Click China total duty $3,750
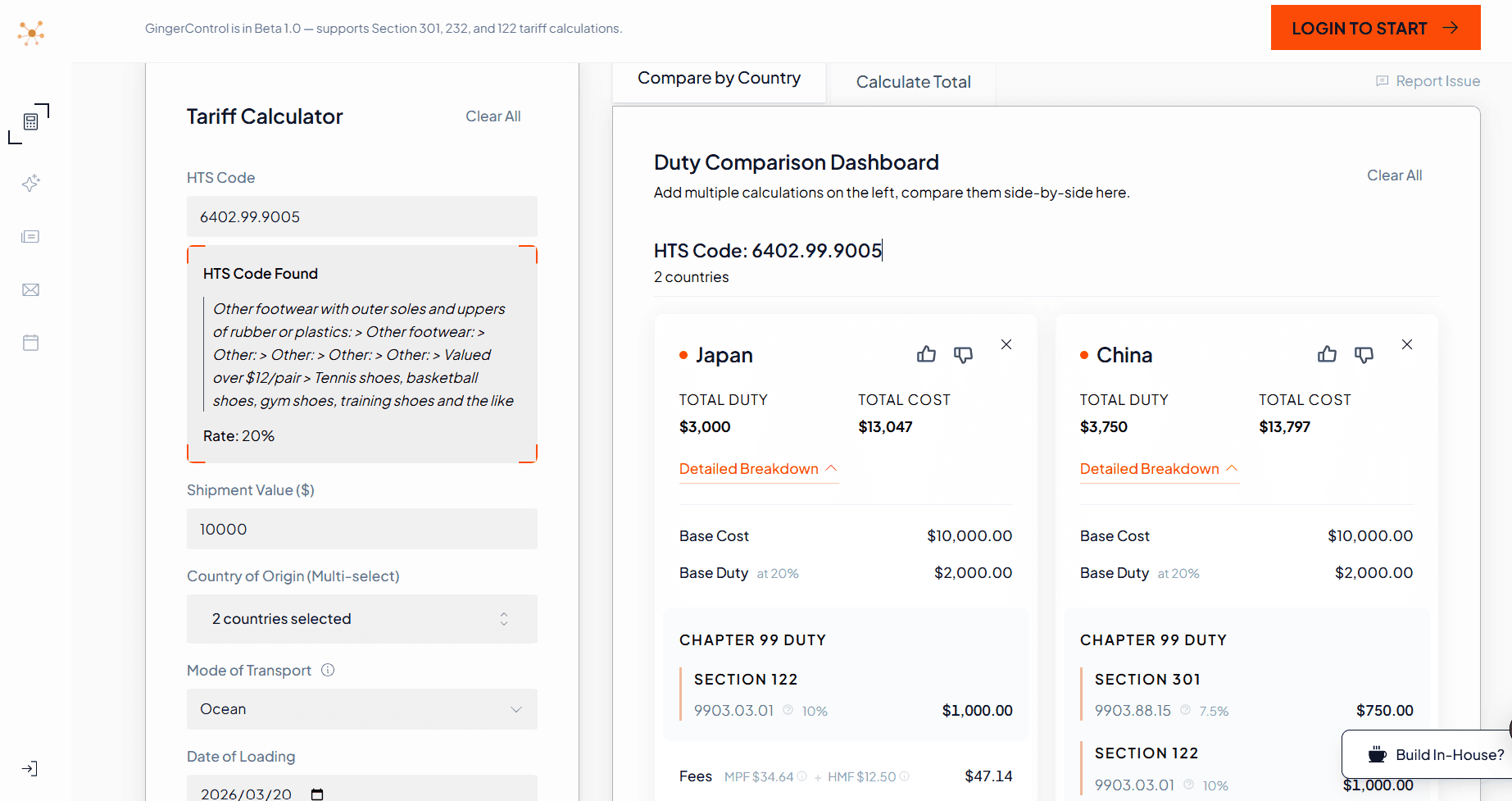The image size is (1512, 801). (x=1104, y=427)
